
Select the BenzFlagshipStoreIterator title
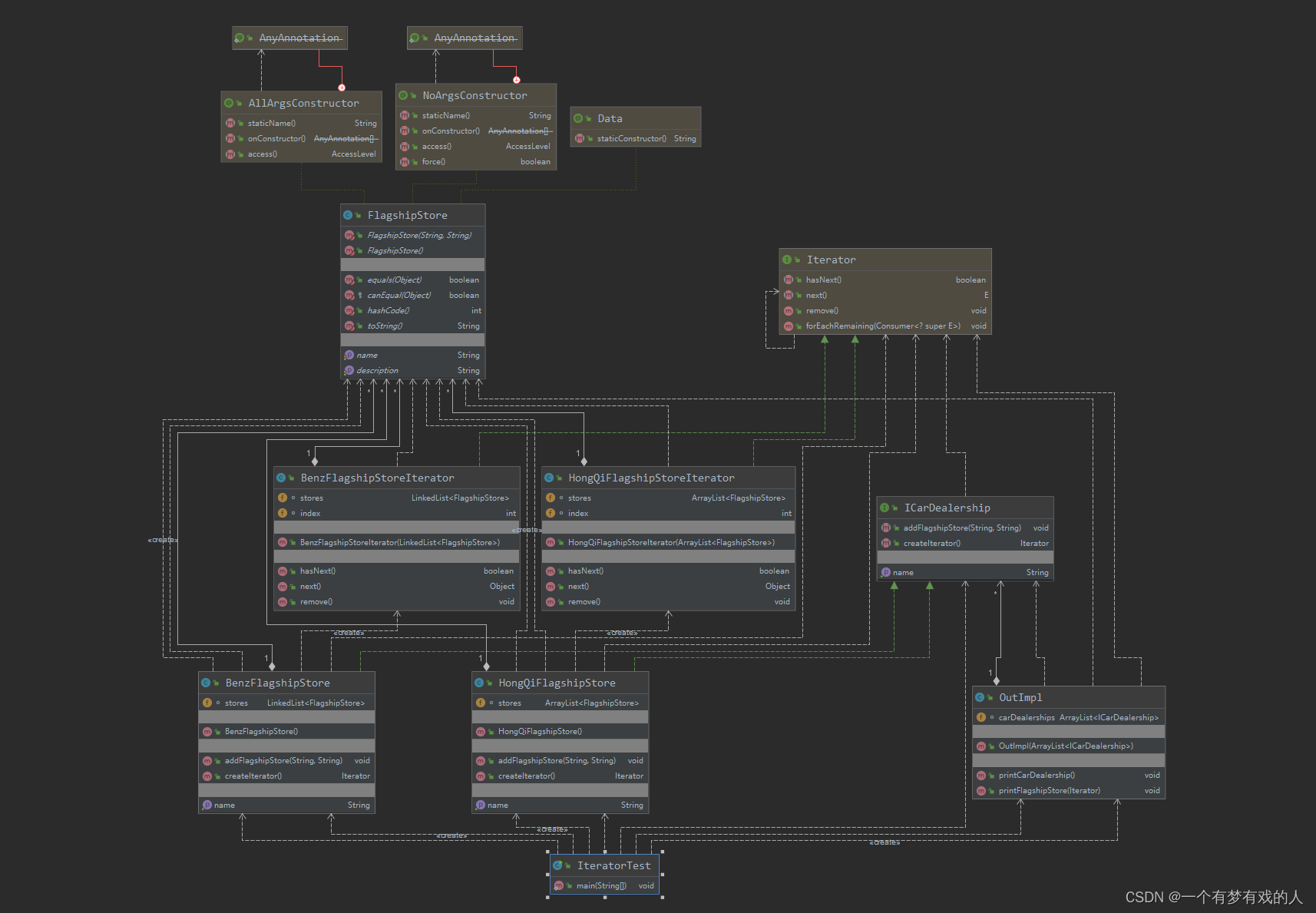(x=377, y=478)
